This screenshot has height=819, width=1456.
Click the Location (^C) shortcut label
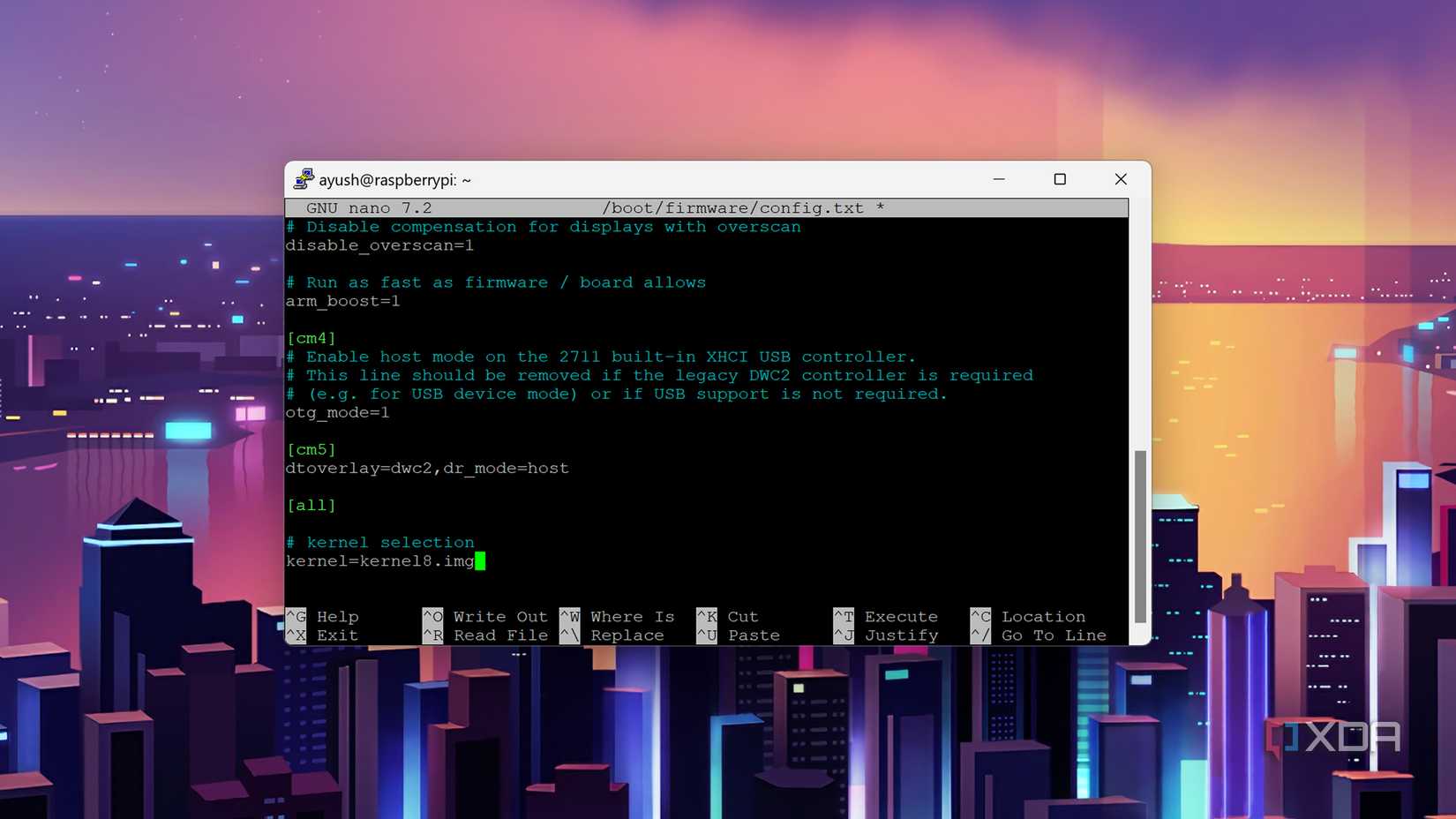(1042, 616)
